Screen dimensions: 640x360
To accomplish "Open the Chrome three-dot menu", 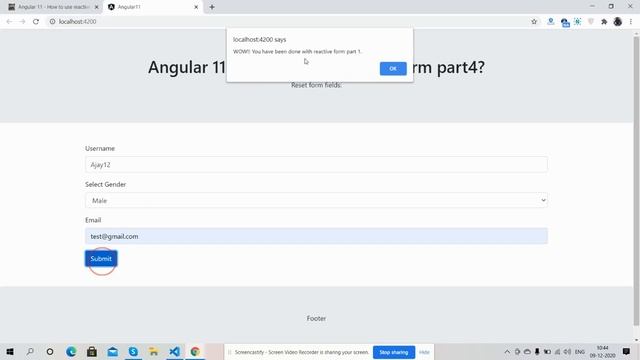I will [x=631, y=22].
